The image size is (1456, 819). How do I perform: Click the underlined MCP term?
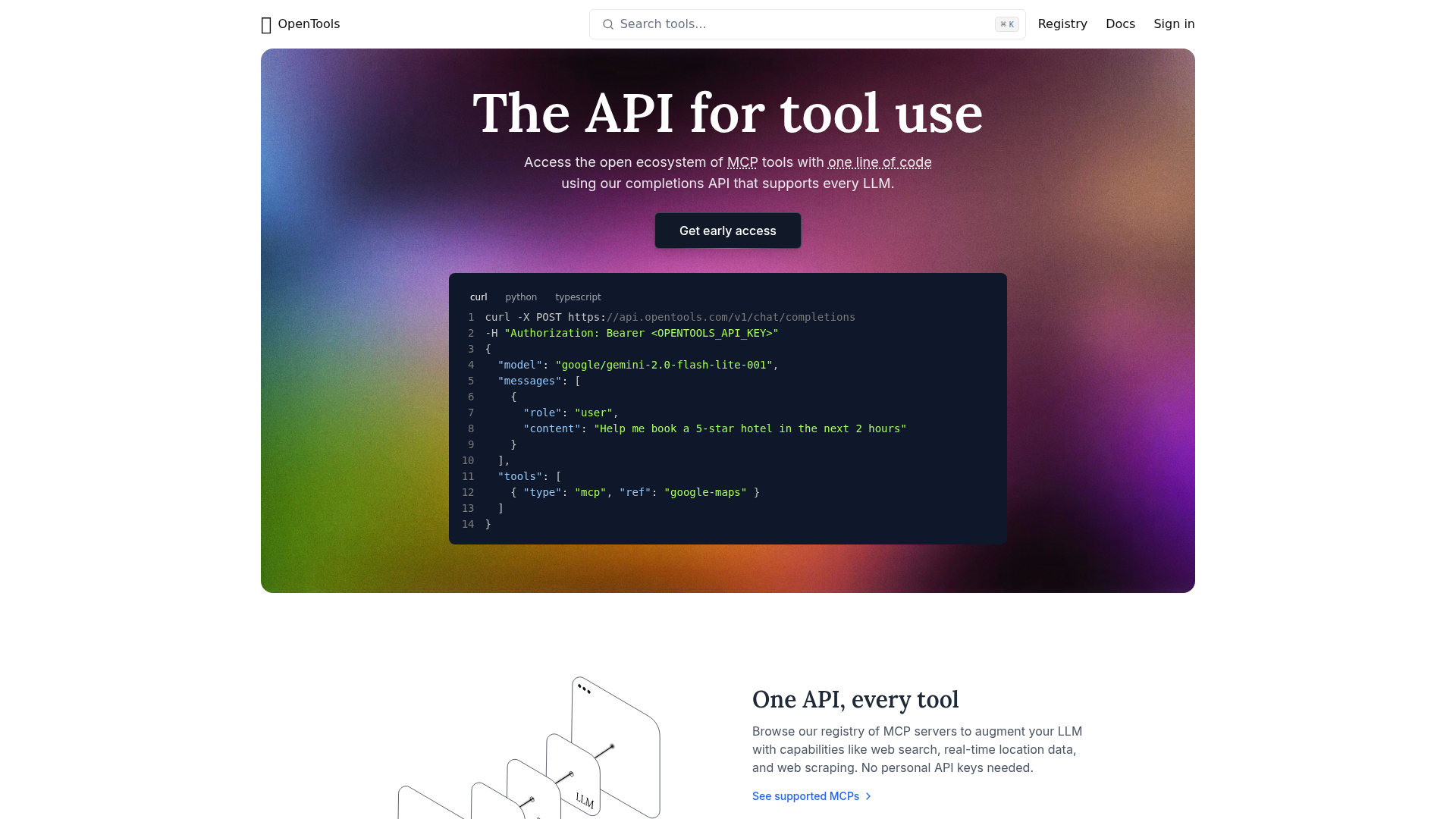[742, 162]
